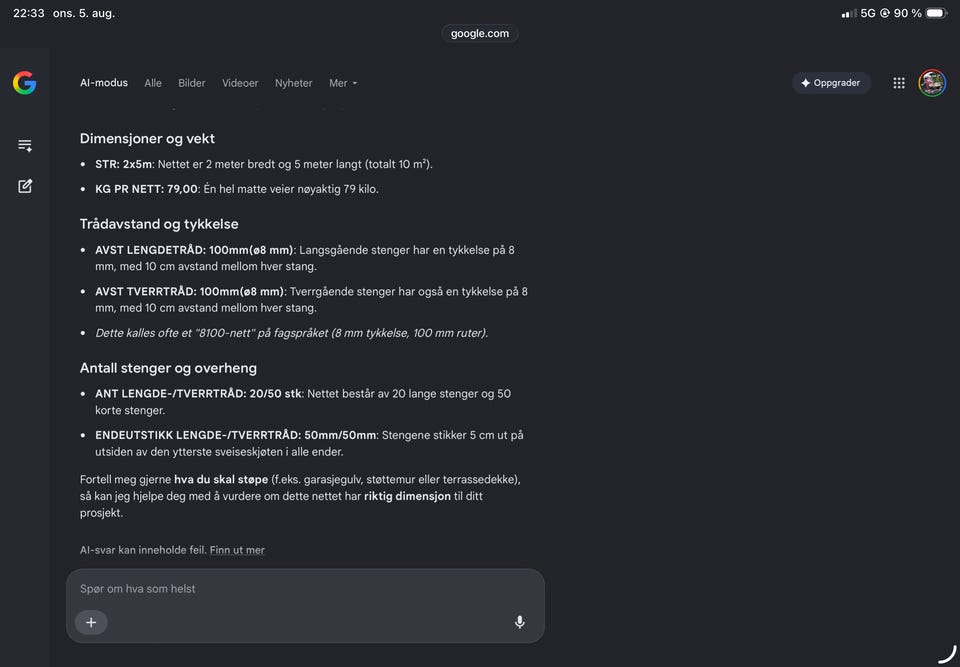
Task: Tap the clock time in status bar
Action: 28,13
